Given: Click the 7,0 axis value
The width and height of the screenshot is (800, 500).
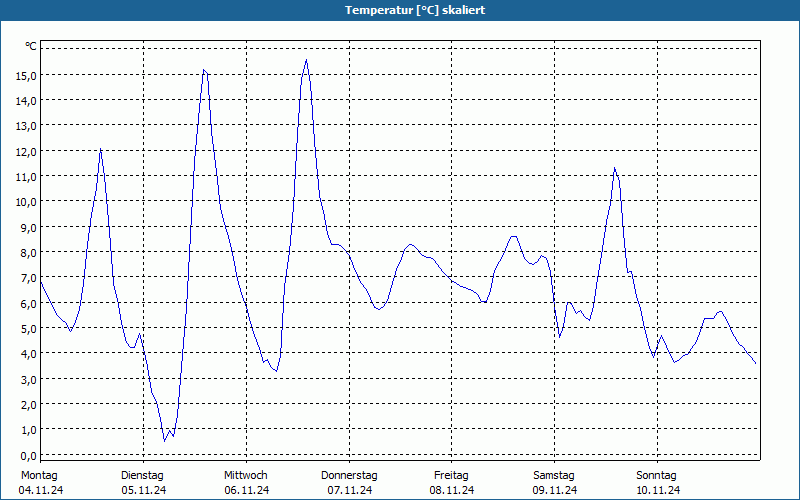Looking at the screenshot, I should (29, 278).
